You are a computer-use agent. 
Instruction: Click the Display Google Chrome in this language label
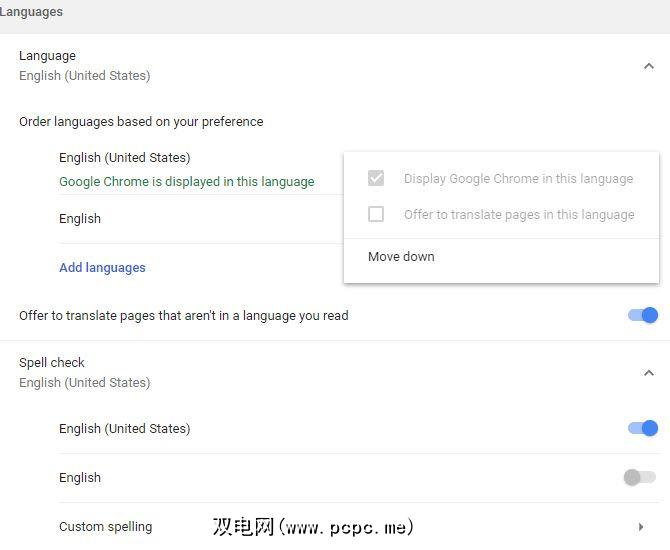coord(518,179)
